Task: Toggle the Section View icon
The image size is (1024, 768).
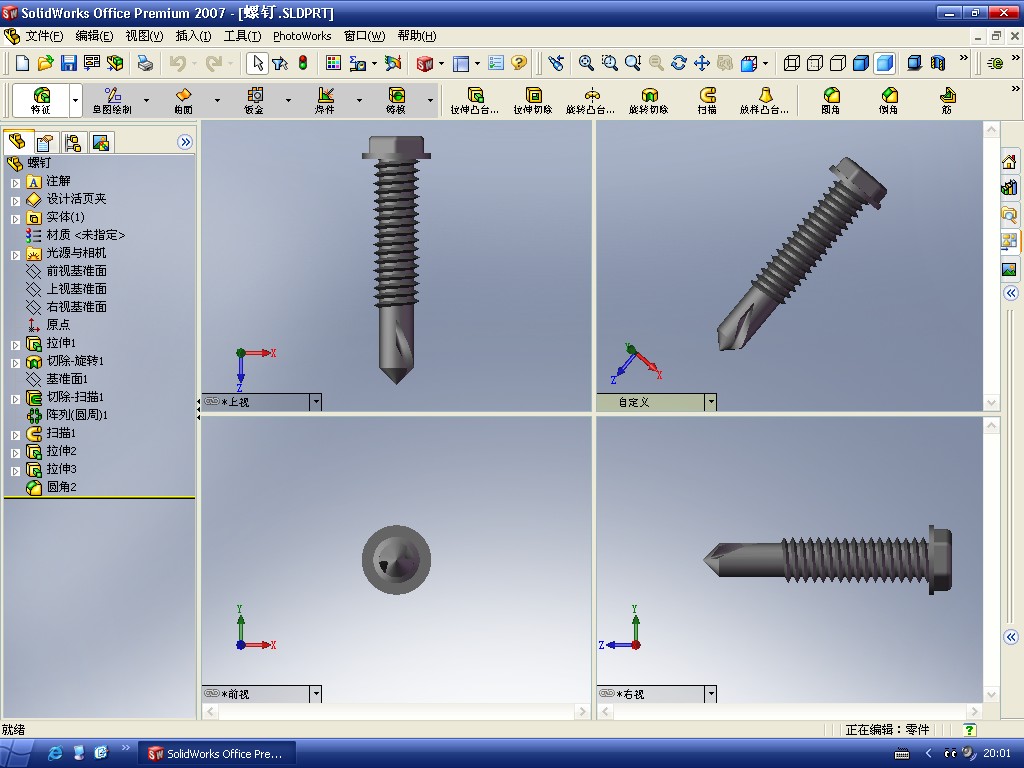Action: (938, 63)
